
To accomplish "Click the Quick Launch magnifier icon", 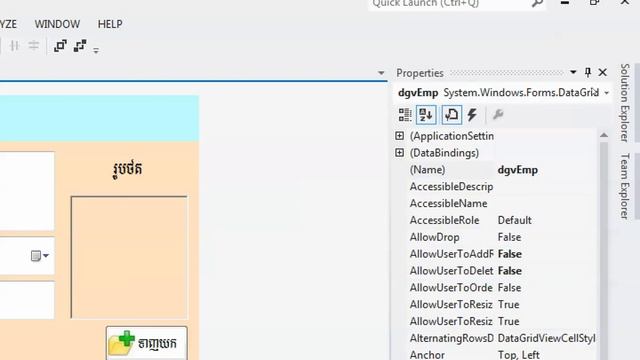I will [x=537, y=4].
